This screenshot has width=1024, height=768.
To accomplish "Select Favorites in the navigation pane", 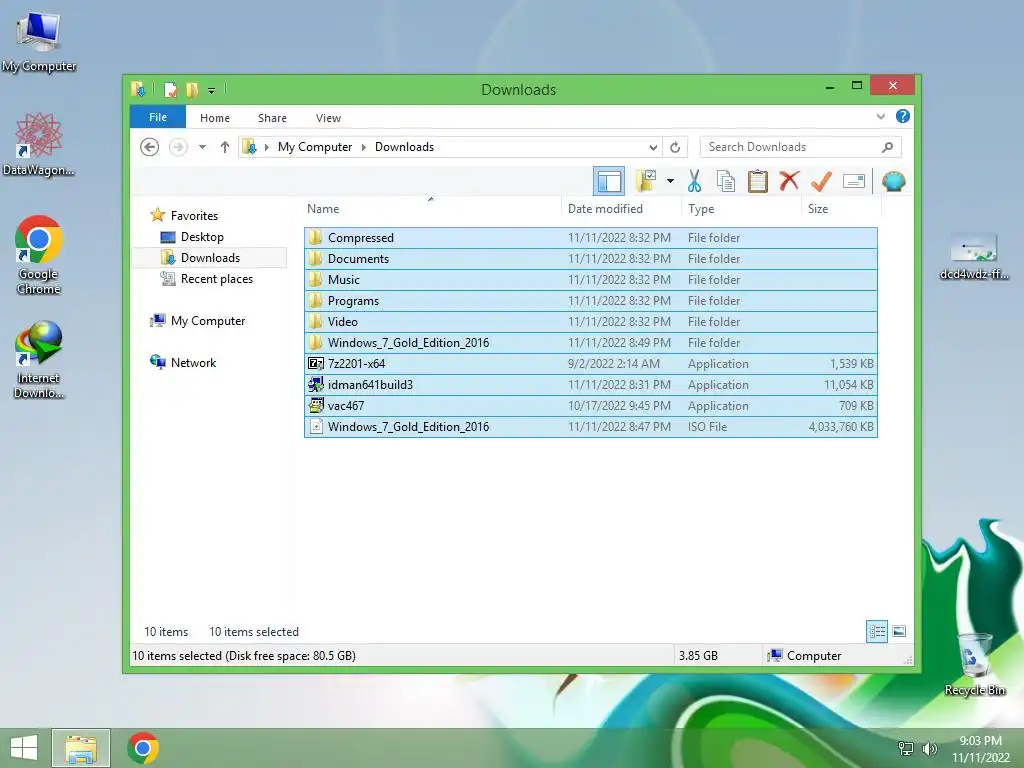I will 194,216.
